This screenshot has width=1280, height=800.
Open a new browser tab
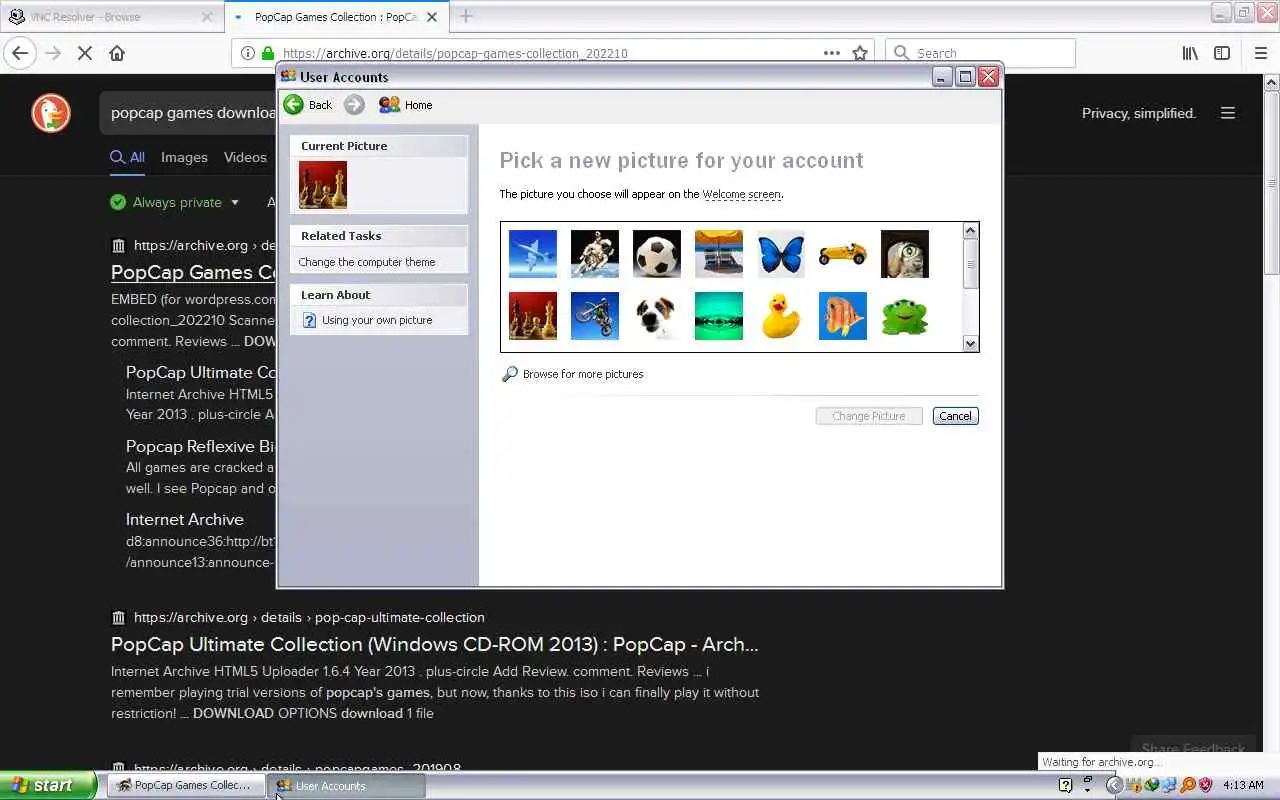tap(466, 16)
